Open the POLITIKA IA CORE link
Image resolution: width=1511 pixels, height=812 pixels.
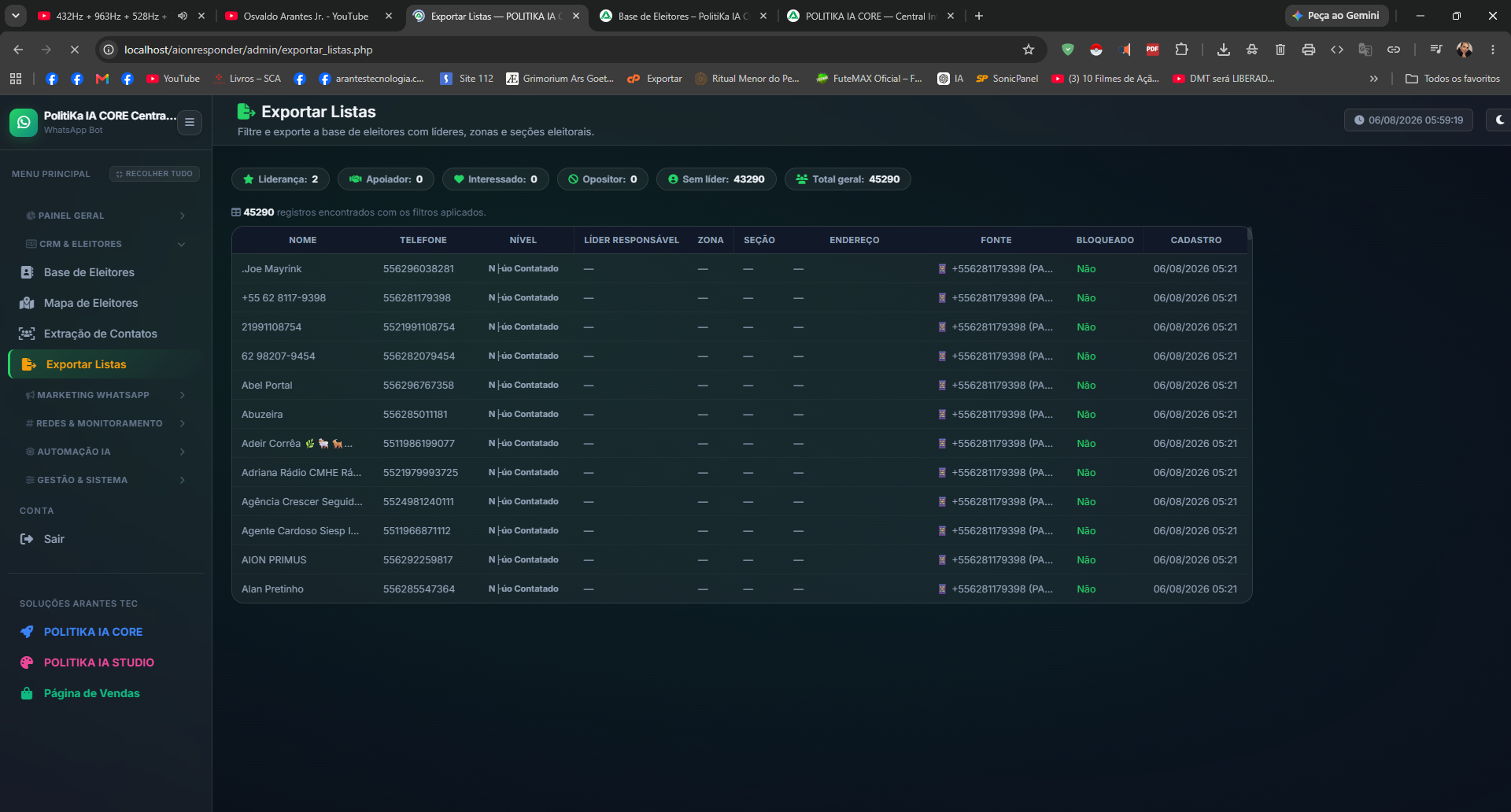[x=93, y=632]
